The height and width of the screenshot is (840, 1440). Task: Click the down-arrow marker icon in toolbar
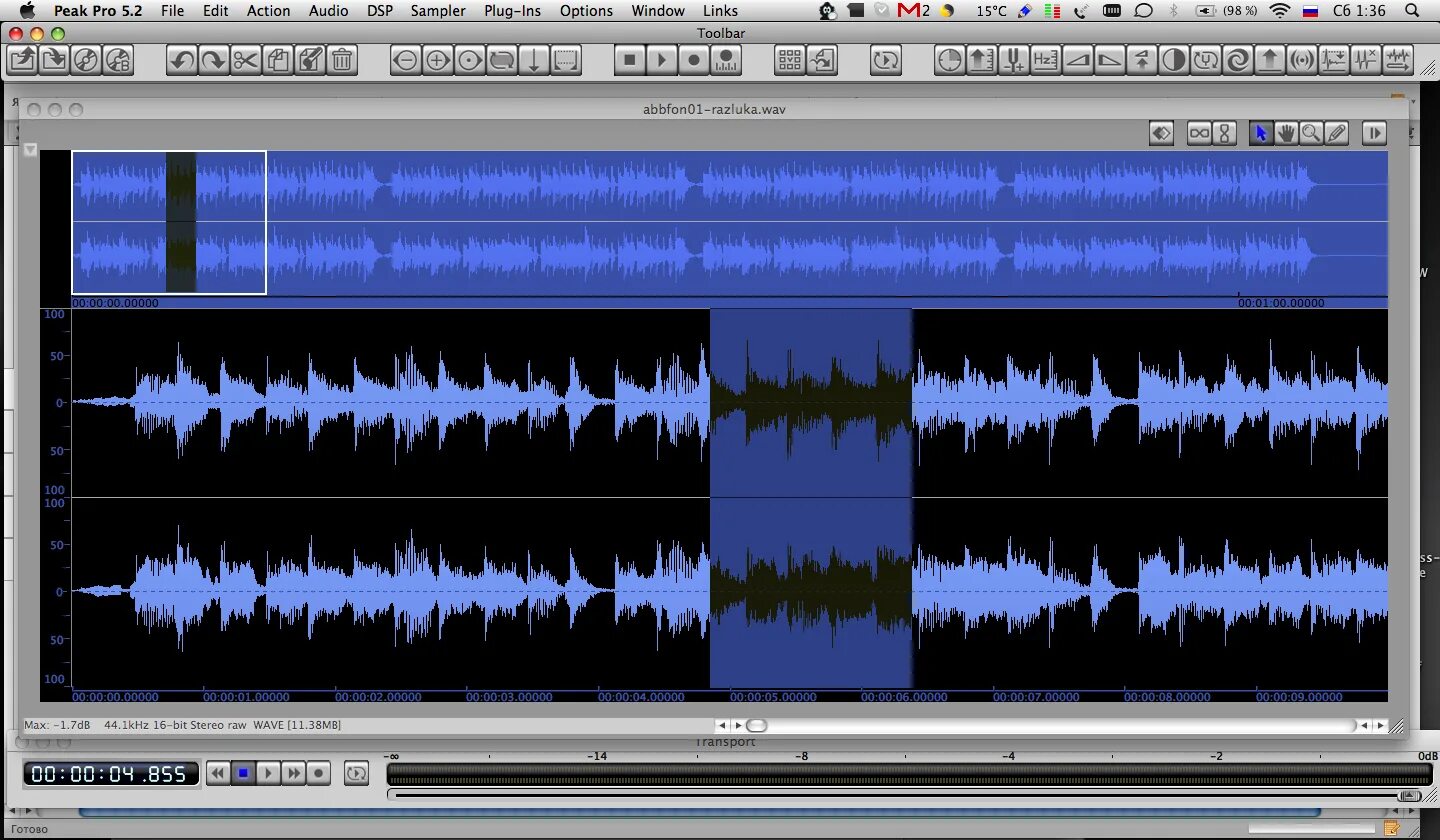click(x=534, y=60)
